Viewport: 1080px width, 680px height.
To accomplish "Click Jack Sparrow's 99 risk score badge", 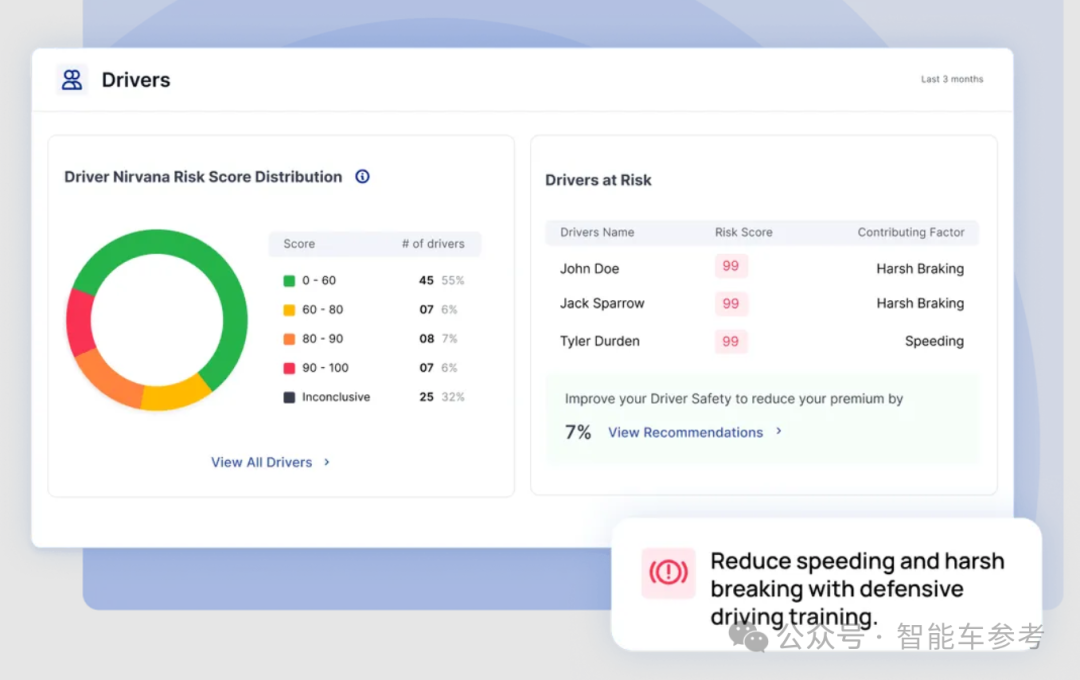I will point(731,303).
